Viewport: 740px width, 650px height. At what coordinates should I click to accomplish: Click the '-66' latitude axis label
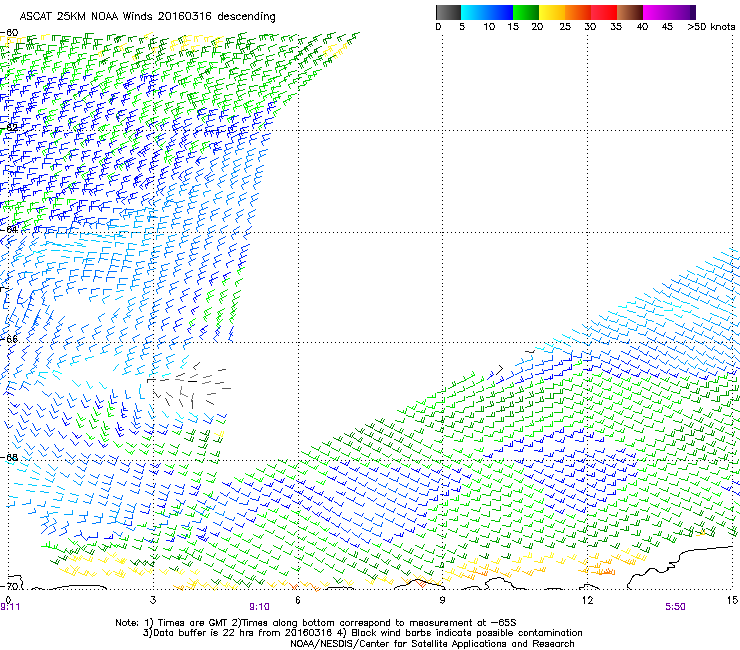point(10,339)
